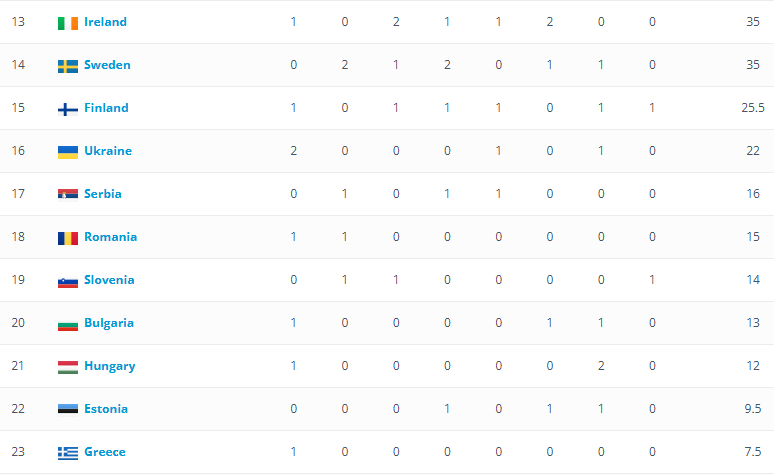Viewport: 774px width, 475px height.
Task: Open the Sweden country link
Action: pyautogui.click(x=107, y=65)
